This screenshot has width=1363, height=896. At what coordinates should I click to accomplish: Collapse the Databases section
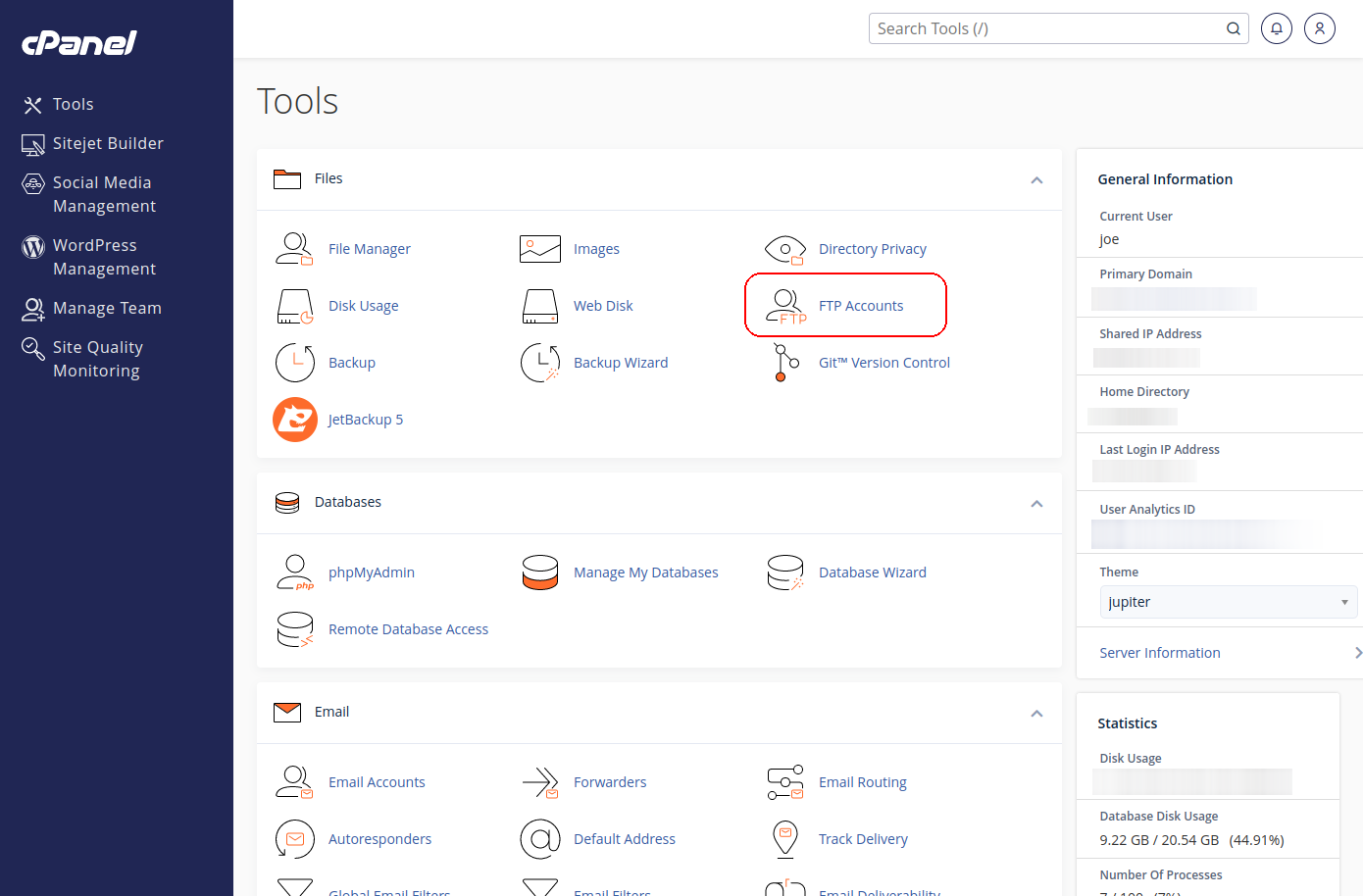point(1036,503)
